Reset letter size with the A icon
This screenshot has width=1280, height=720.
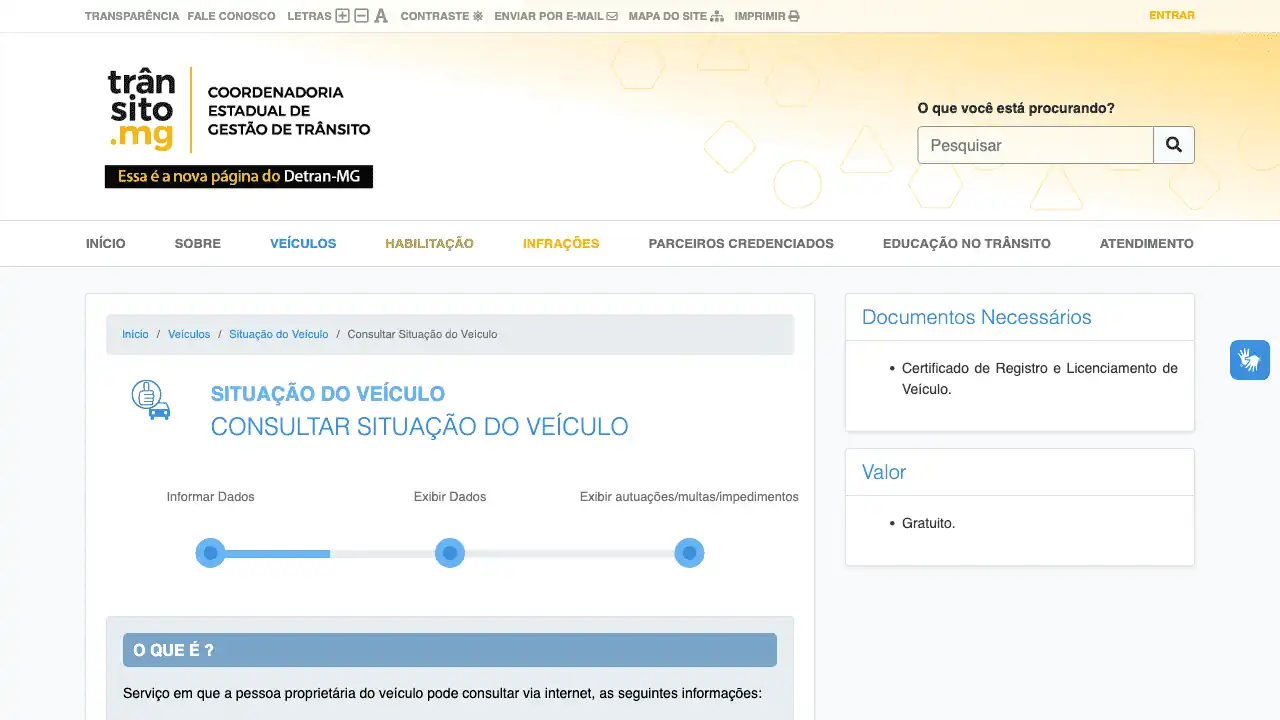pos(381,16)
